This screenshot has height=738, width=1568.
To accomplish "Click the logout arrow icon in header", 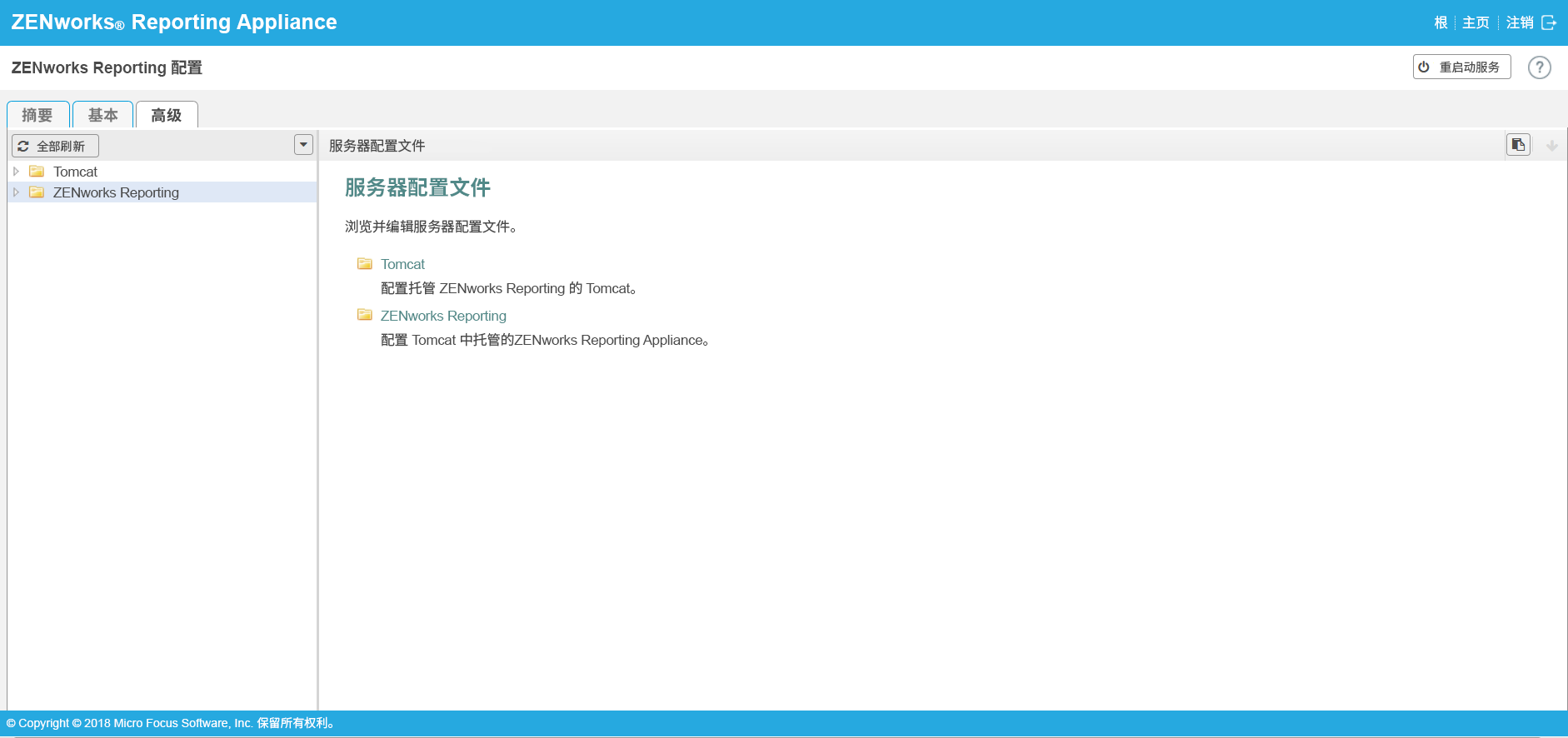I will click(x=1549, y=22).
